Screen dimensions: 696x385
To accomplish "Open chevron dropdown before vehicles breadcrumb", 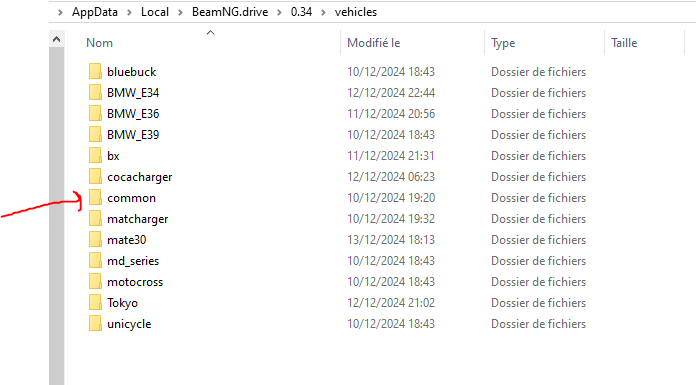I will (324, 12).
